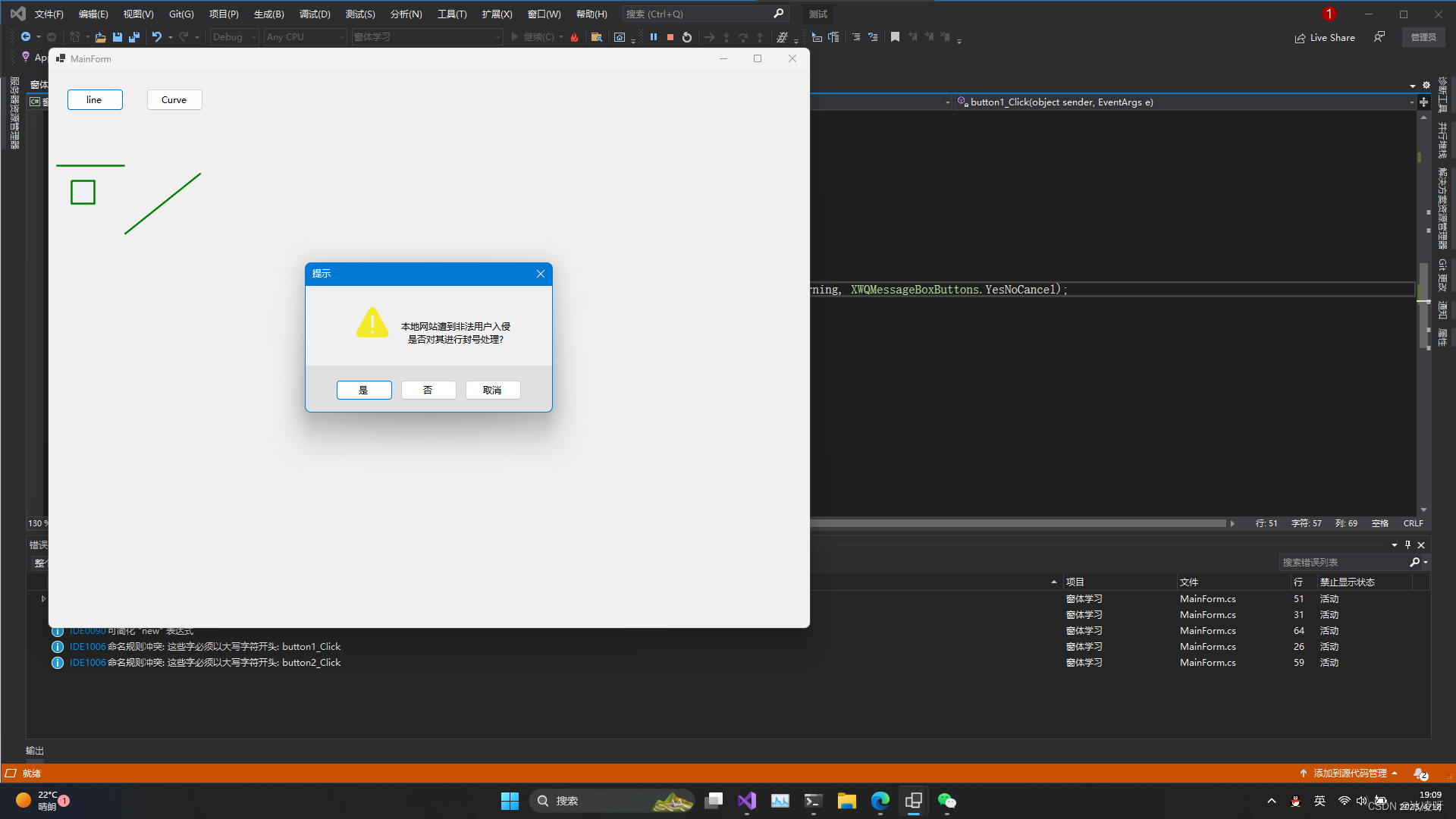The height and width of the screenshot is (819, 1456).
Task: Click the Save All icon in toolbar
Action: coord(134,36)
